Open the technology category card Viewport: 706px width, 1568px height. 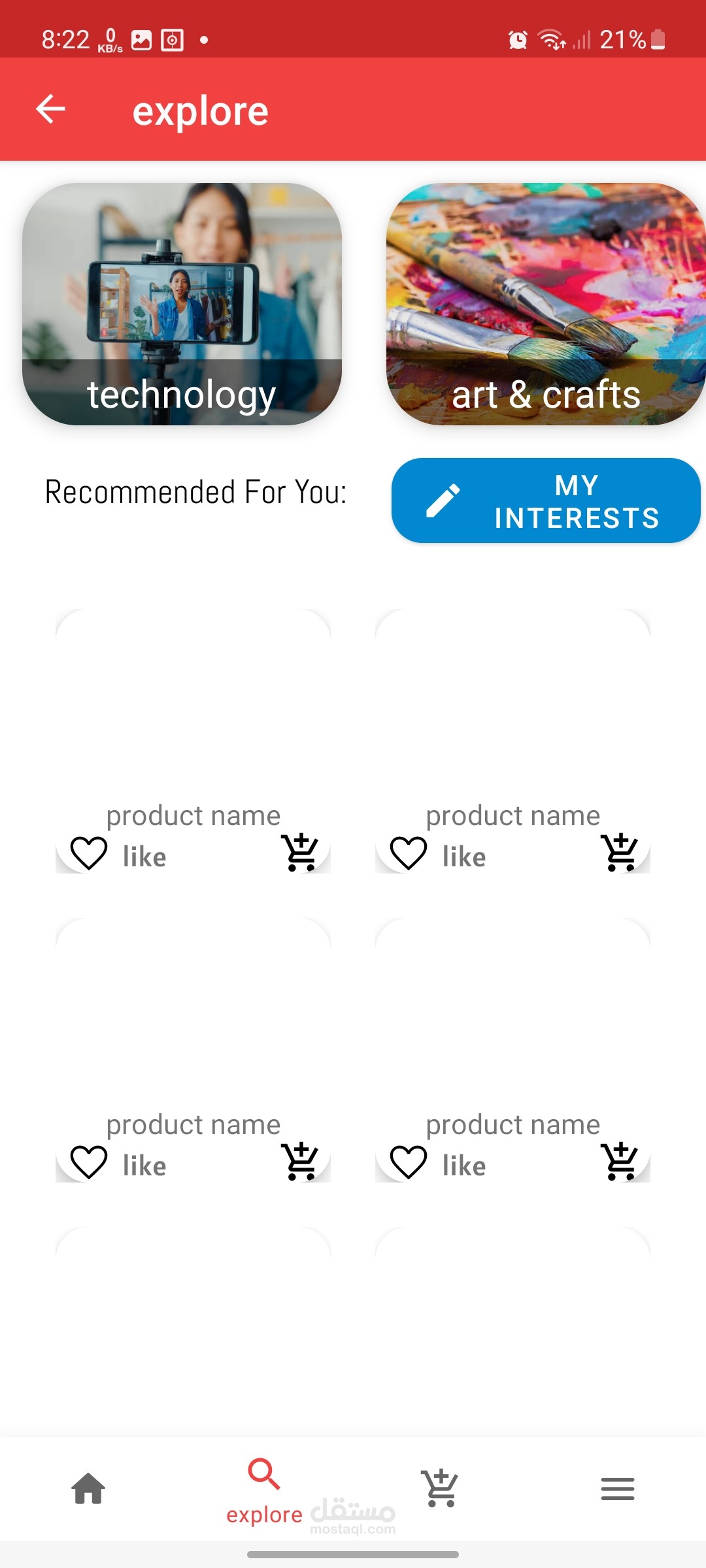click(182, 304)
